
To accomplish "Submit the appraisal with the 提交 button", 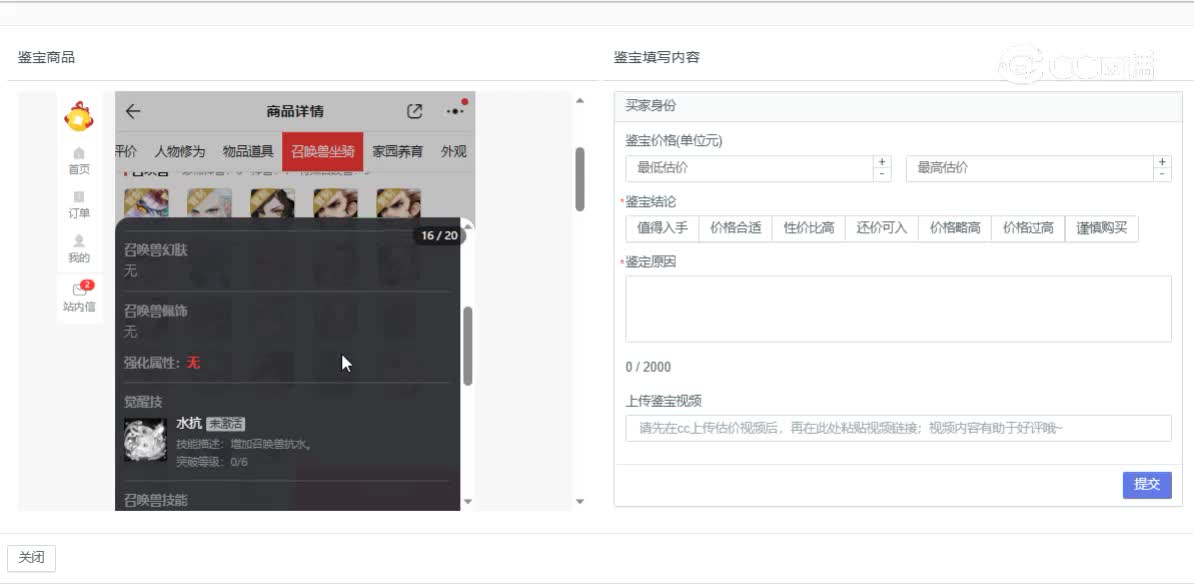I will (x=1146, y=485).
